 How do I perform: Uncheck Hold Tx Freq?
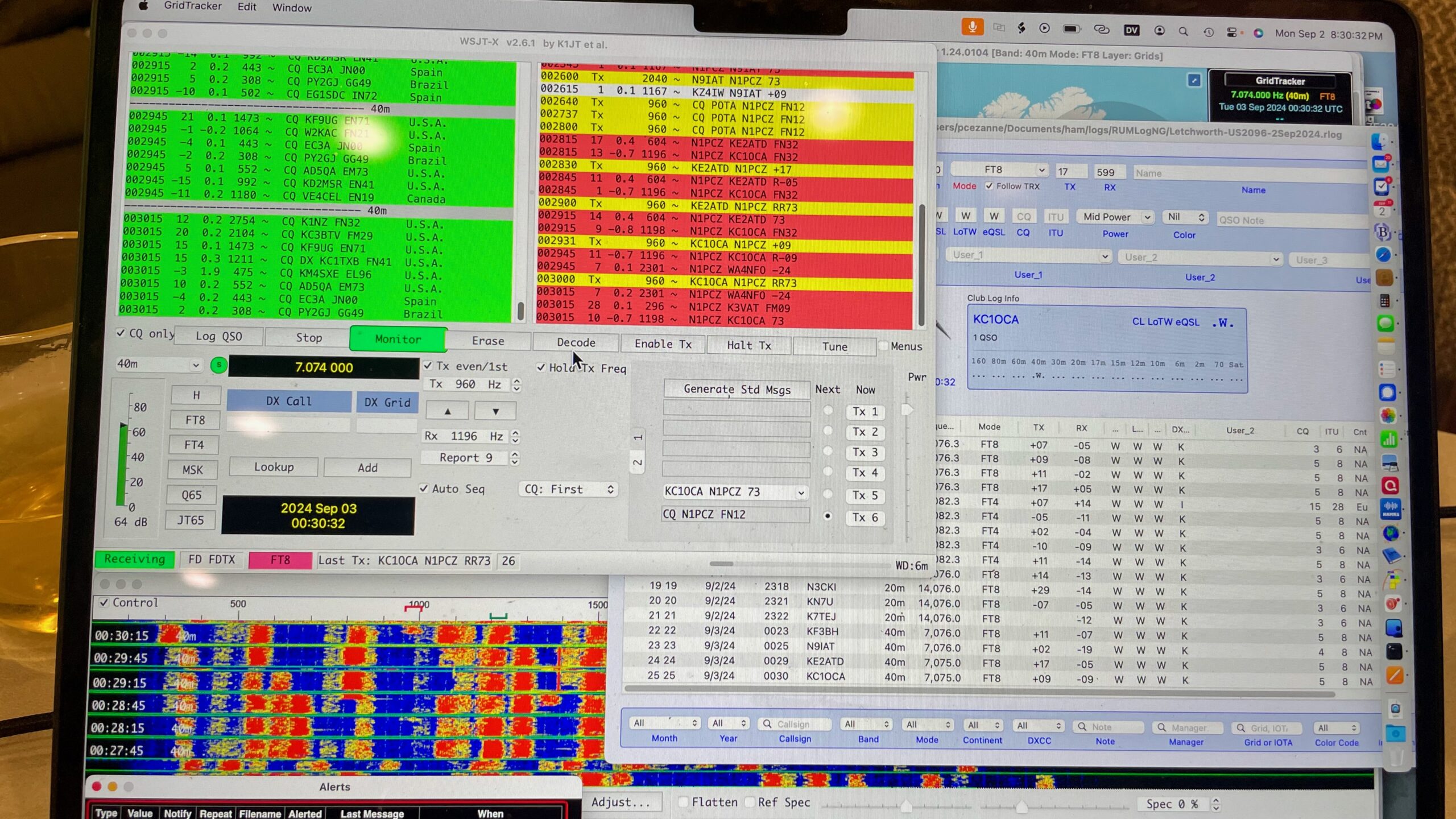(x=541, y=367)
